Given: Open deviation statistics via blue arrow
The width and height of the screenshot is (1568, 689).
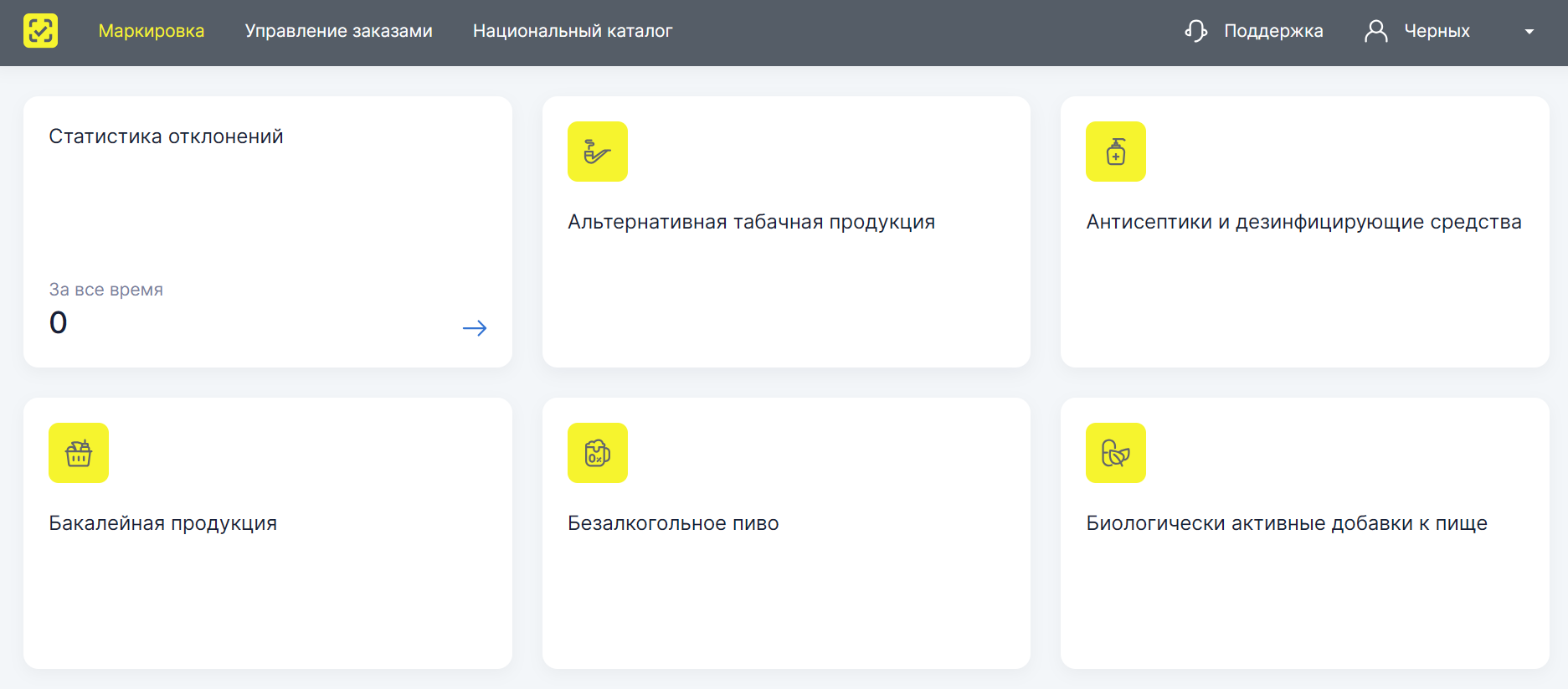Looking at the screenshot, I should (x=475, y=328).
